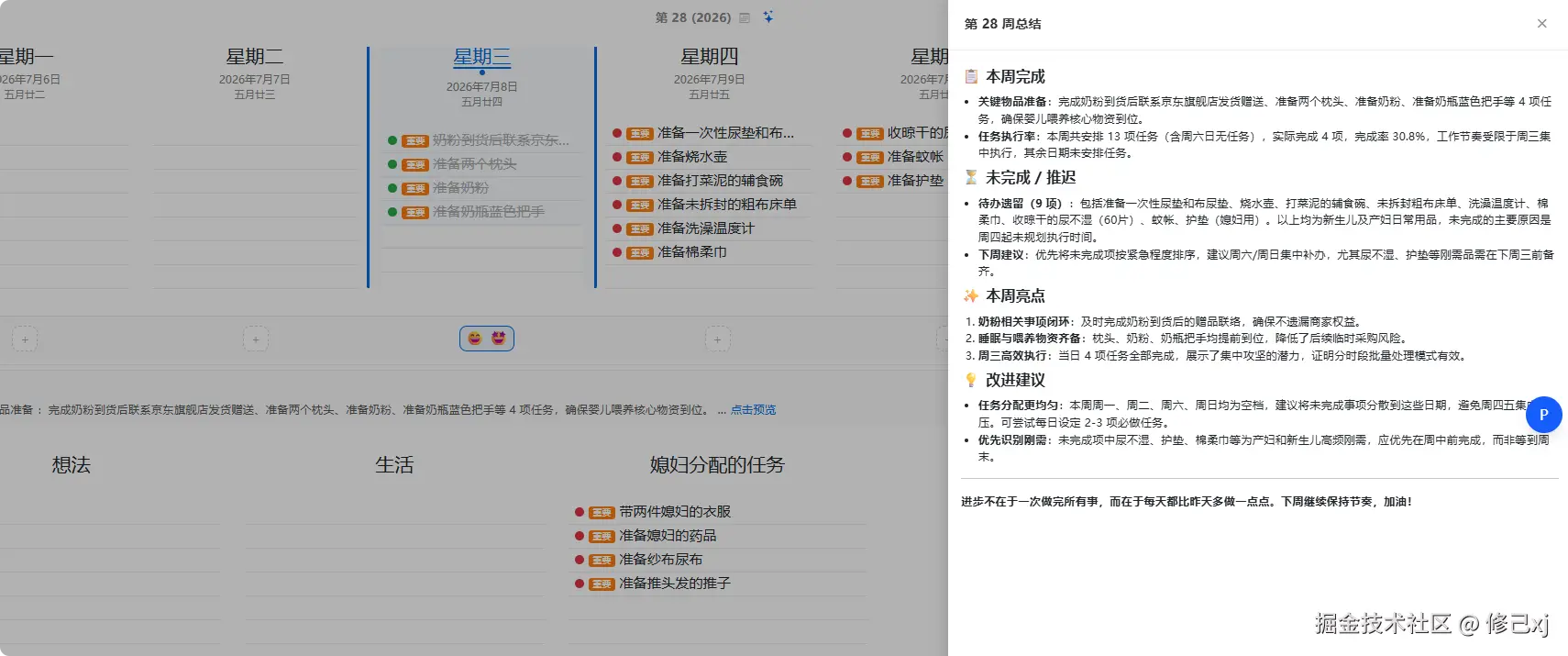Select the 星期二 day header
The image size is (1568, 656).
(x=254, y=57)
